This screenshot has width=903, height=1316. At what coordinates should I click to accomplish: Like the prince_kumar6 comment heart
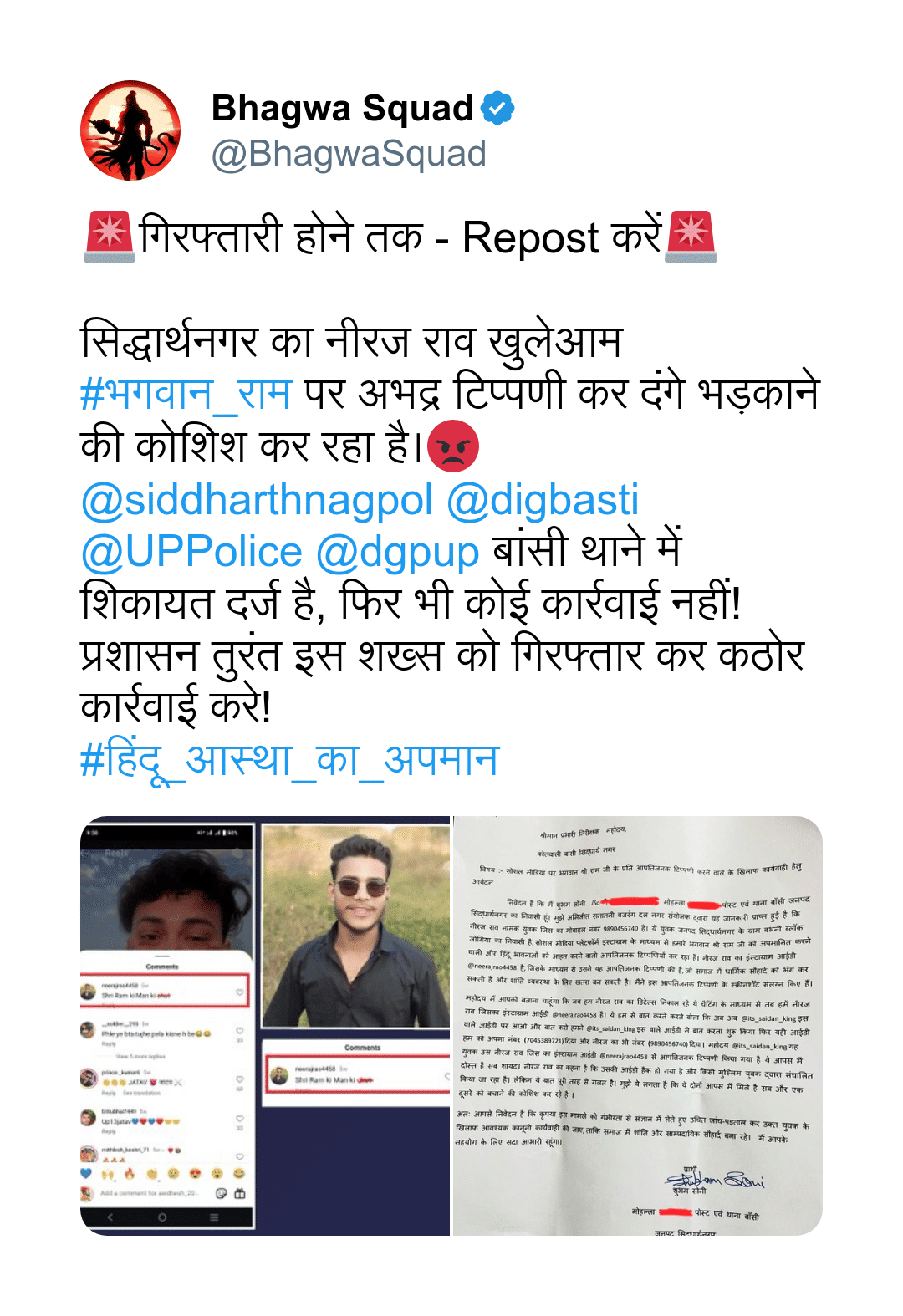tap(240, 1079)
